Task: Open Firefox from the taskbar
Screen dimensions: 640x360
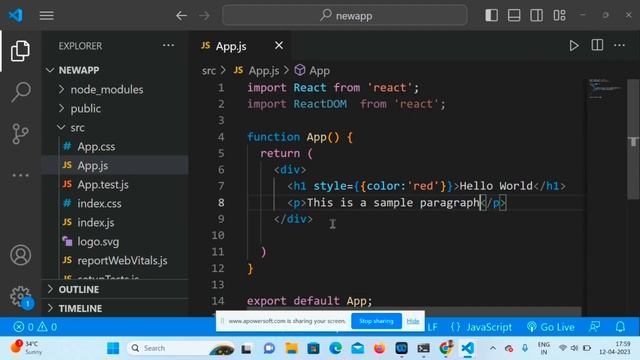Action: (x=379, y=348)
